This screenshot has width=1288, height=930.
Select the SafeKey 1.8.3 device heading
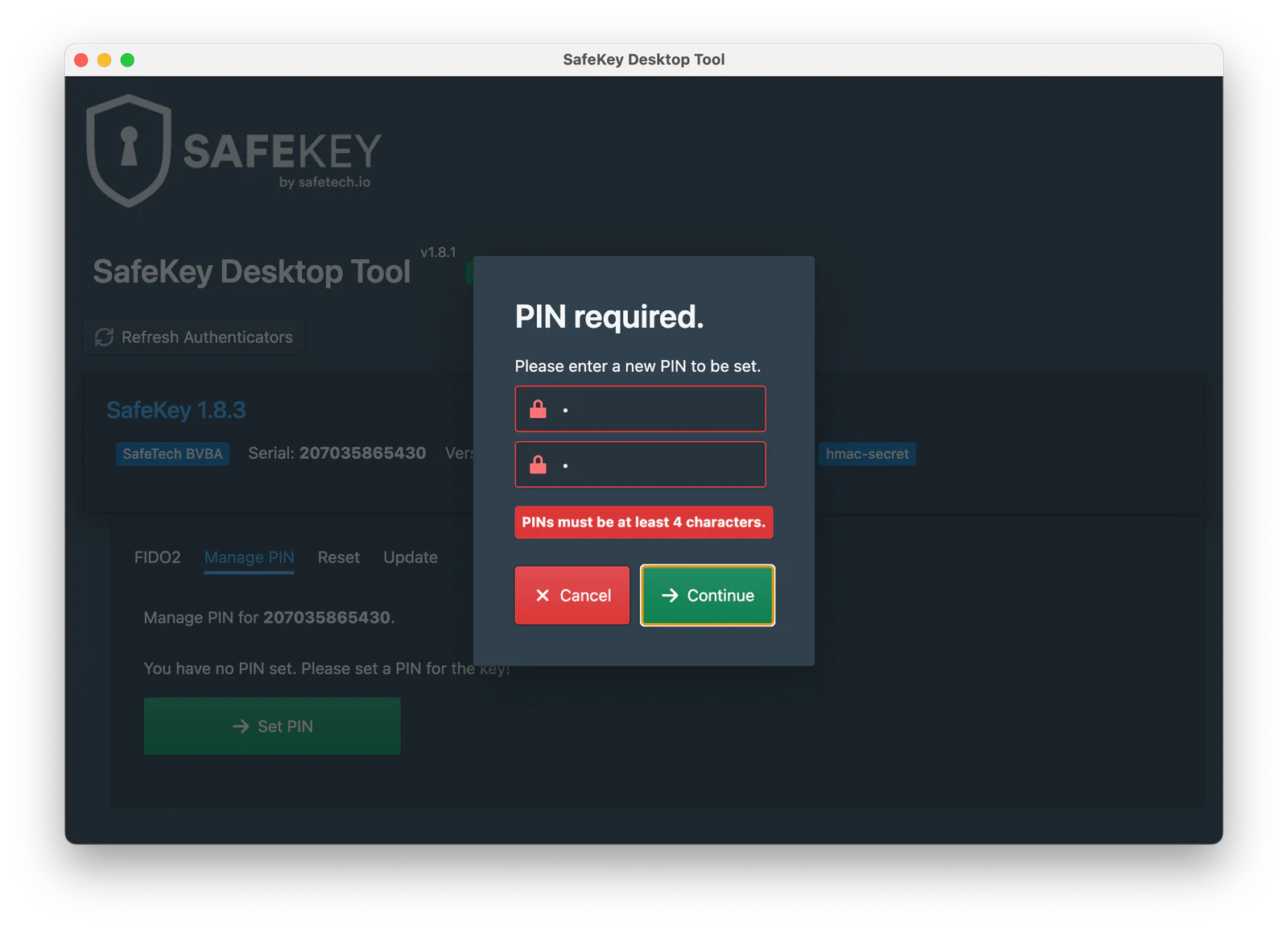(x=175, y=410)
